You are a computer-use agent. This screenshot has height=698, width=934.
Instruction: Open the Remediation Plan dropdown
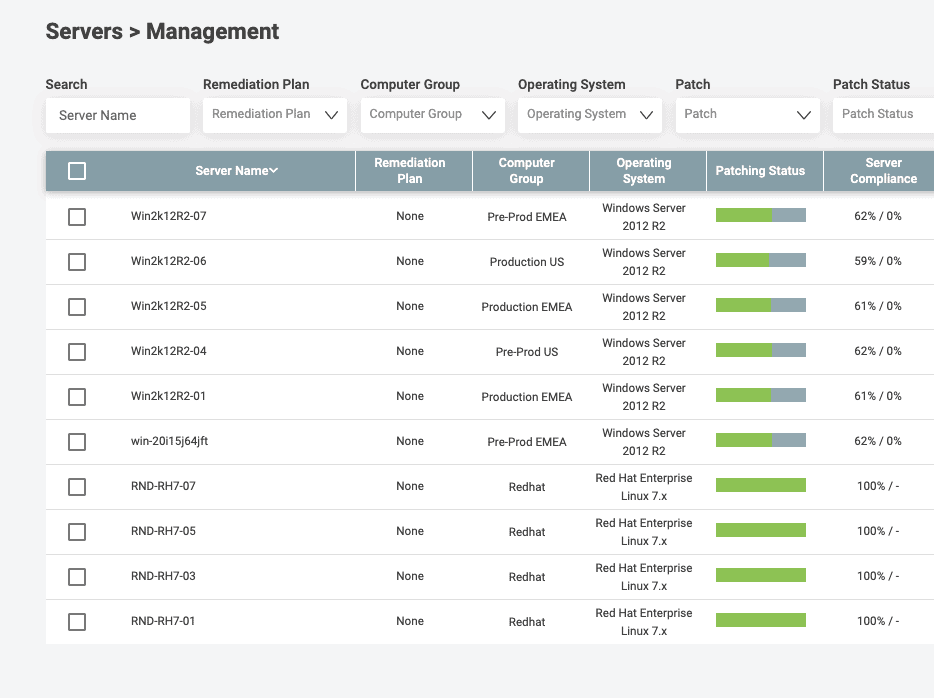pyautogui.click(x=274, y=115)
